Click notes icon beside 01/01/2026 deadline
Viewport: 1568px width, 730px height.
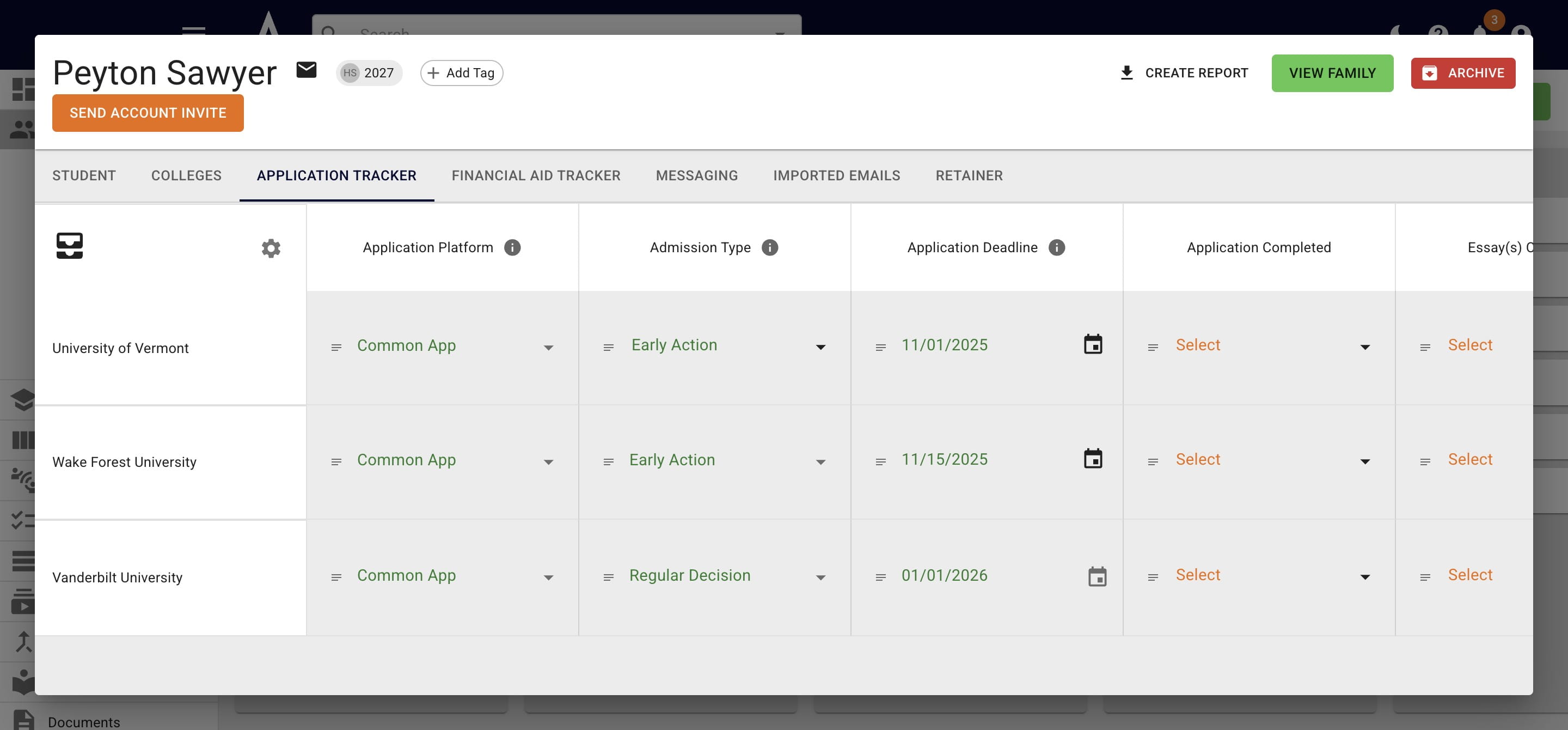(x=880, y=577)
